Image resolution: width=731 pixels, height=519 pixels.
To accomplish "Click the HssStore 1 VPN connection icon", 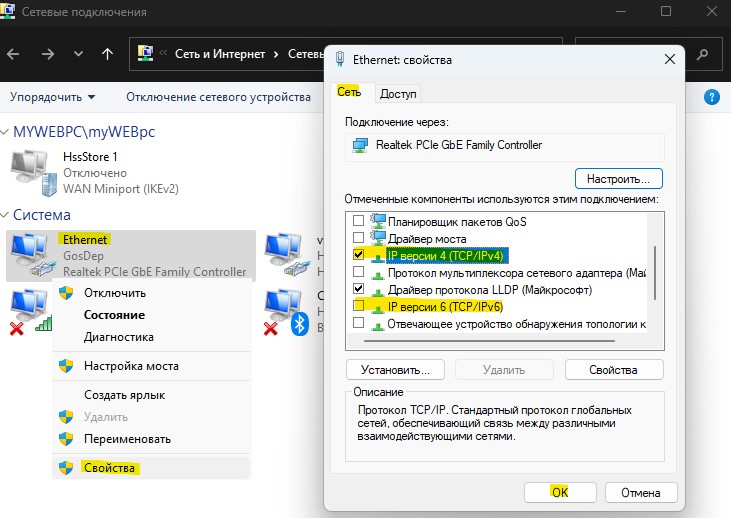I will [33, 172].
